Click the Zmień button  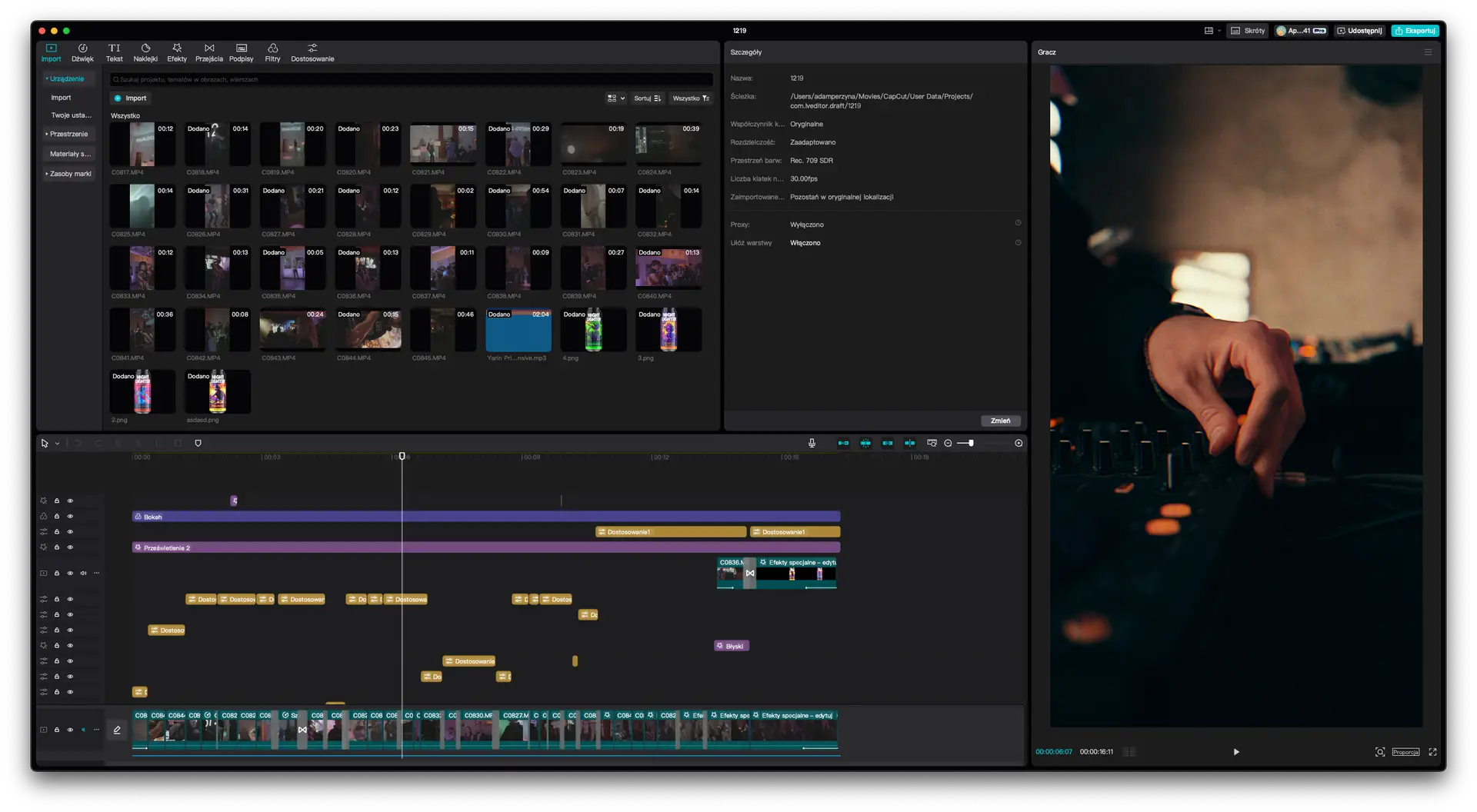pyautogui.click(x=1000, y=421)
